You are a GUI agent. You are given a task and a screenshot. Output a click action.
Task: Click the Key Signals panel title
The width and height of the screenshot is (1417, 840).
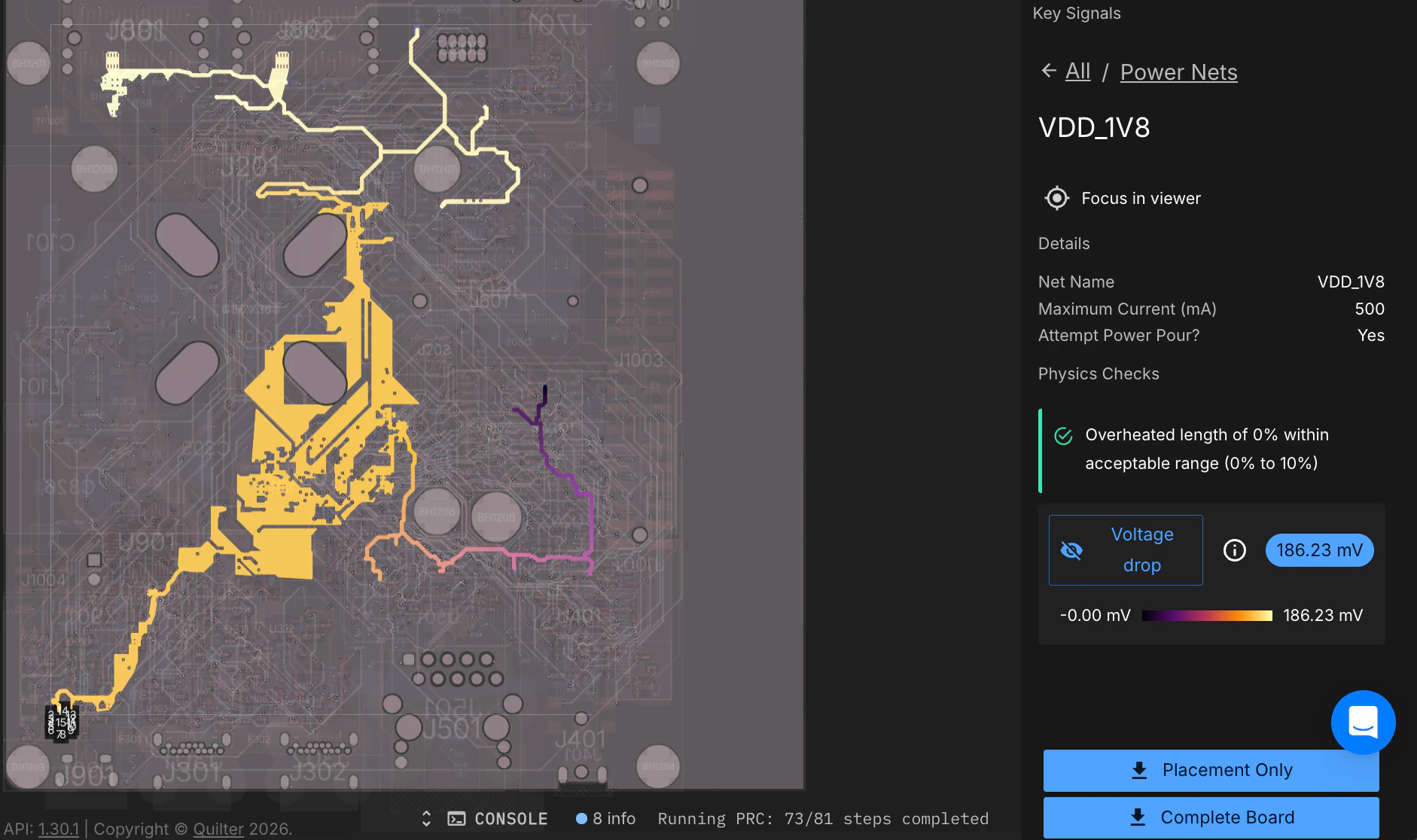tap(1076, 13)
